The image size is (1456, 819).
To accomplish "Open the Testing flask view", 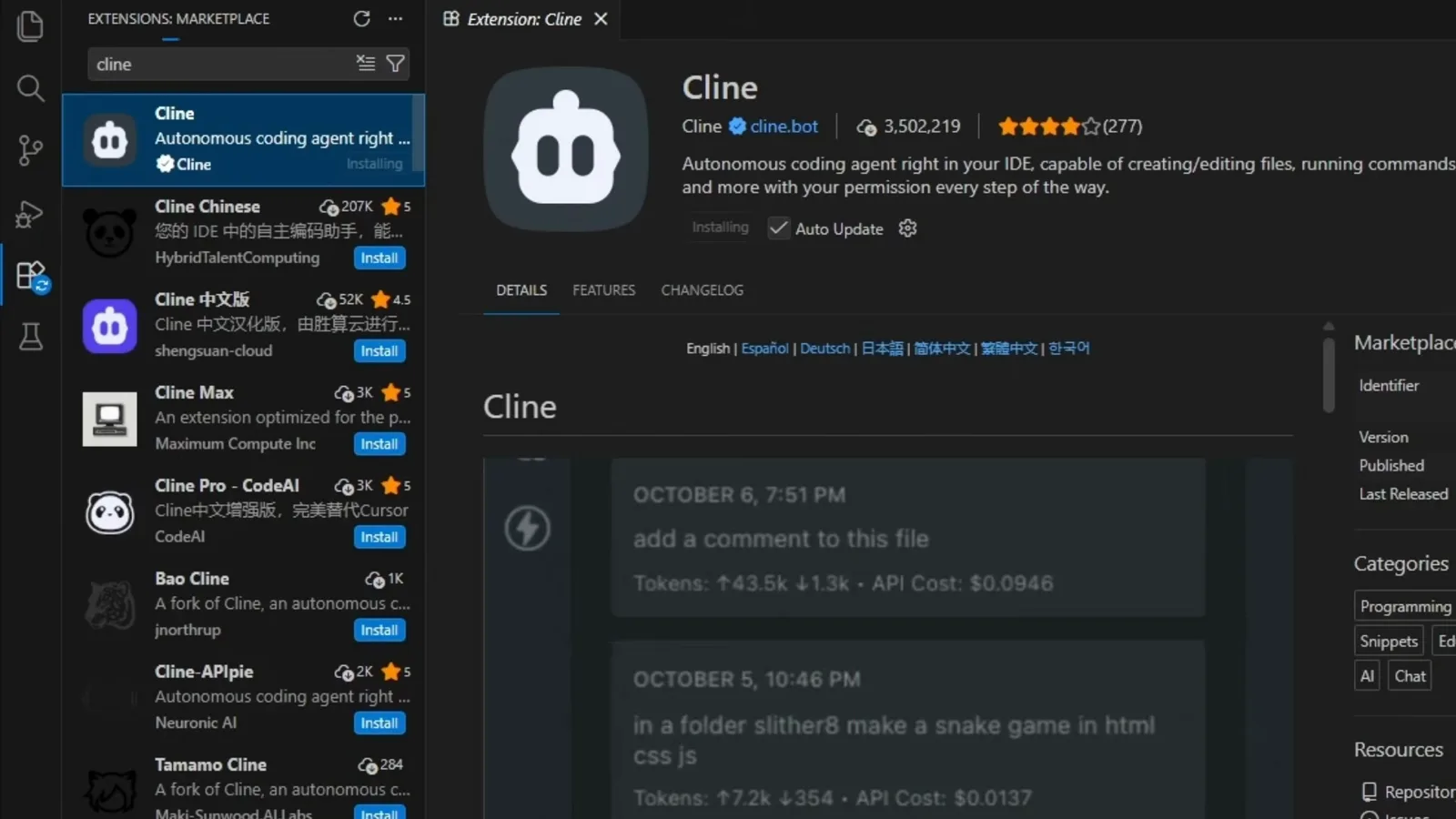I will point(30,337).
